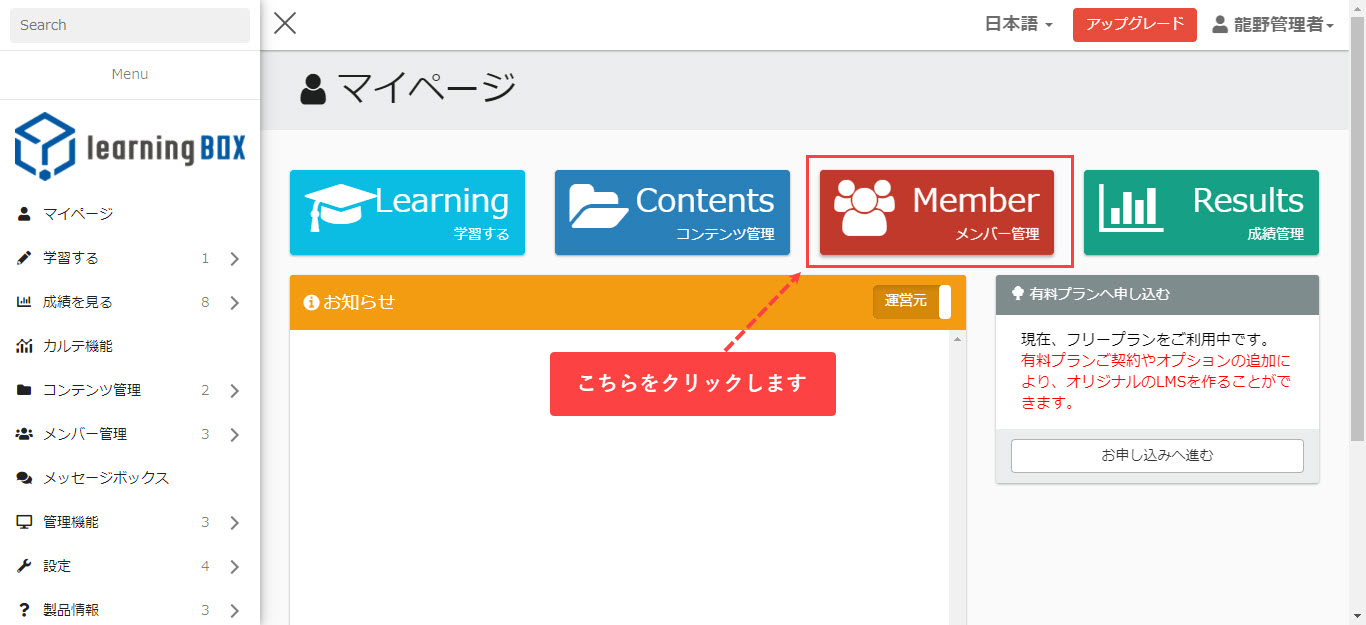Open the Contents folder tile
Screen dimensions: 1366x625
672,212
